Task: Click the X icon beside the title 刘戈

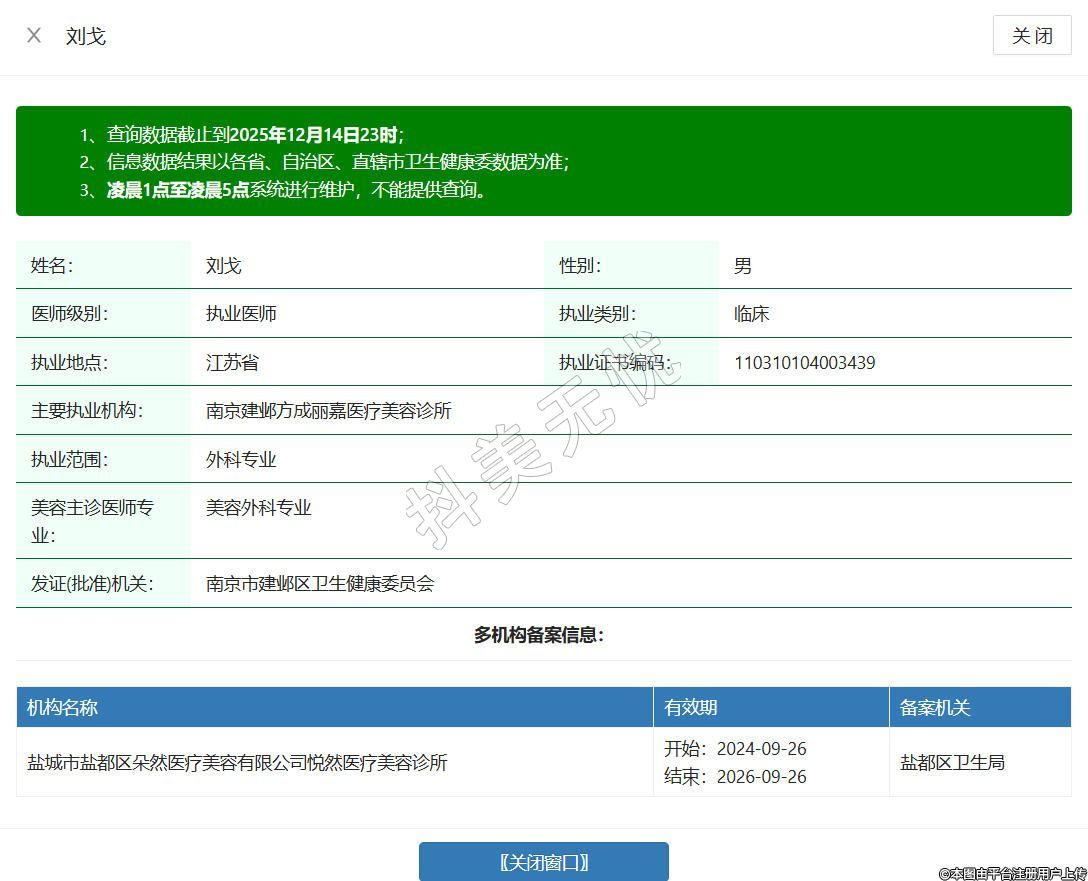Action: [34, 36]
